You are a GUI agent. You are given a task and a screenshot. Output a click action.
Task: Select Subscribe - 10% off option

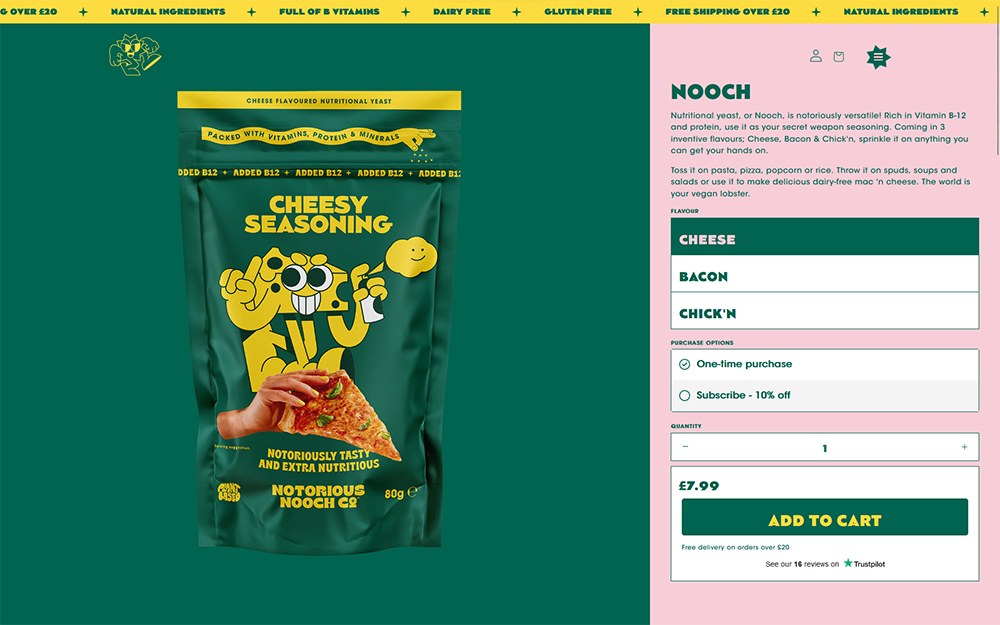[825, 395]
